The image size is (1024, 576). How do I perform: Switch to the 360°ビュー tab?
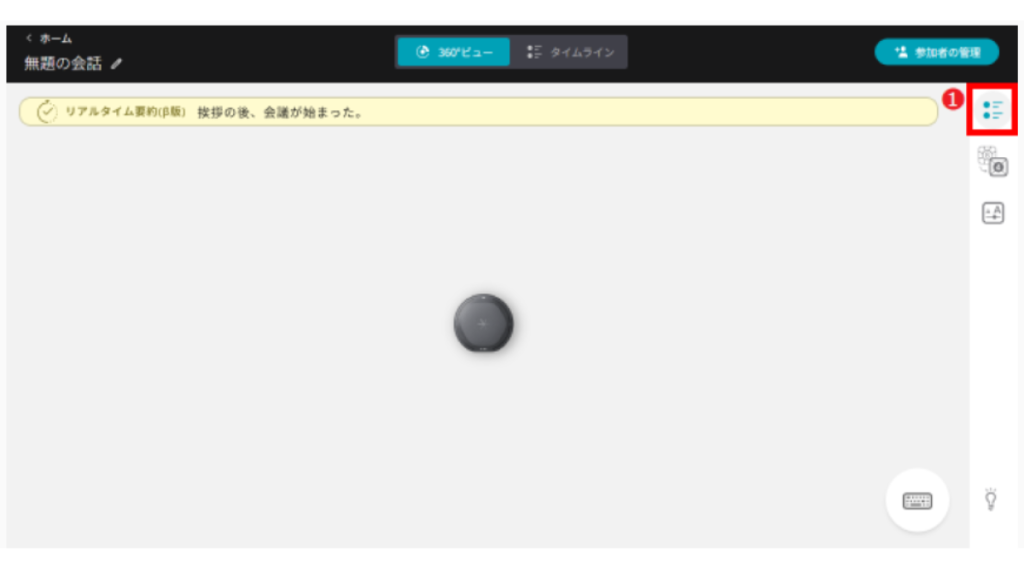(x=454, y=52)
